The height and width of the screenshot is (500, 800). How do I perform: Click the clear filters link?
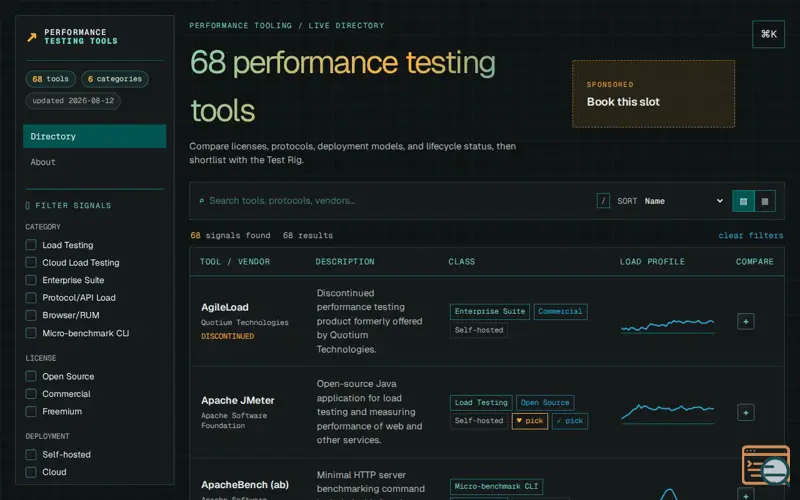(x=751, y=235)
